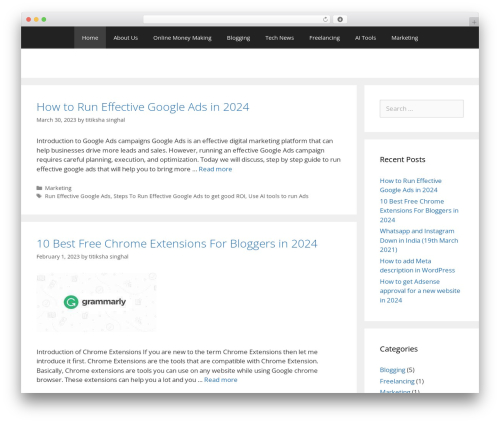Image resolution: width=500 pixels, height=423 pixels.
Task: Open the Home menu item
Action: [90, 38]
